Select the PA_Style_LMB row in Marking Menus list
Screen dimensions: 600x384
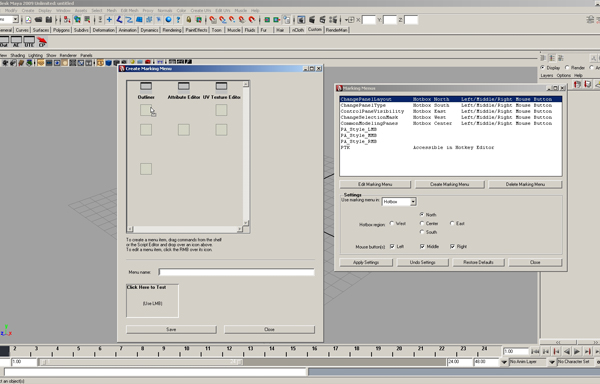click(450, 129)
